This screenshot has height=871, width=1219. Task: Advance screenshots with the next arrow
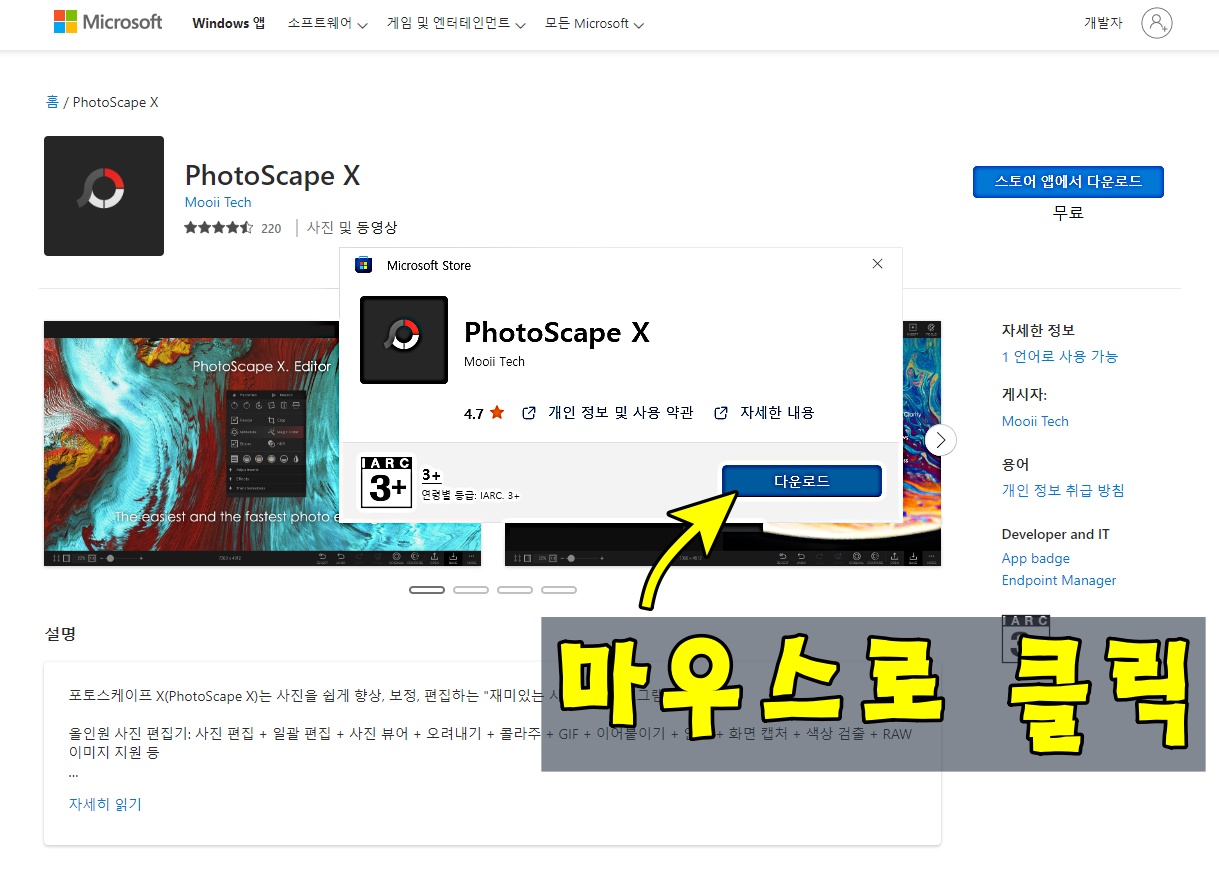point(941,440)
